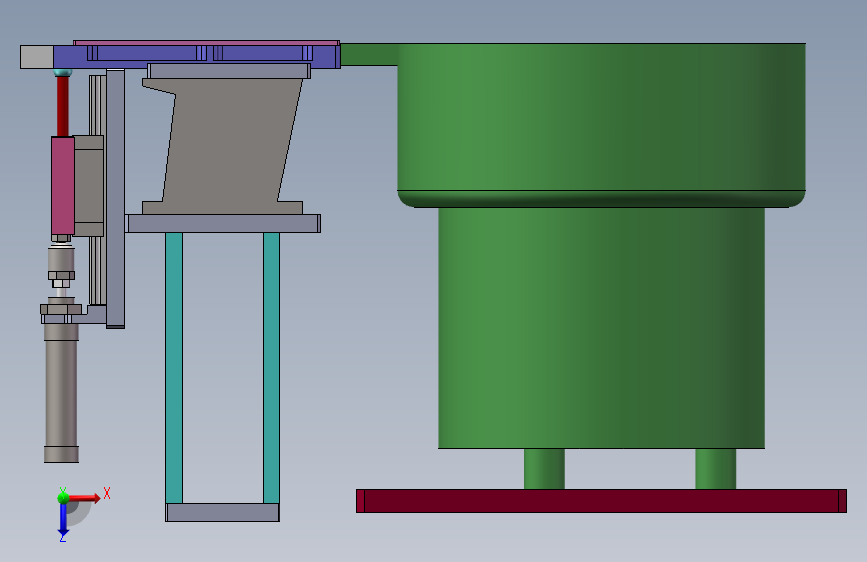The image size is (867, 562).
Task: Click the green Y axis ball of triad
Action: pyautogui.click(x=63, y=498)
